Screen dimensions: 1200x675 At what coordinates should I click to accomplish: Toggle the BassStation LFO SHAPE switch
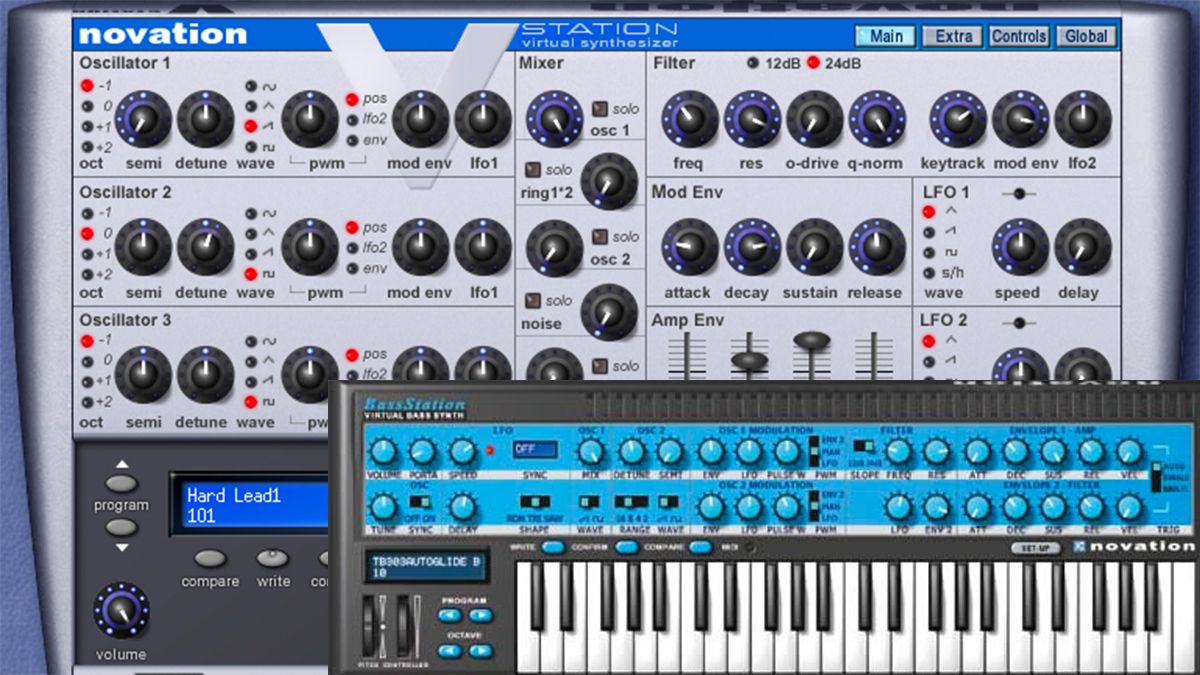click(535, 501)
